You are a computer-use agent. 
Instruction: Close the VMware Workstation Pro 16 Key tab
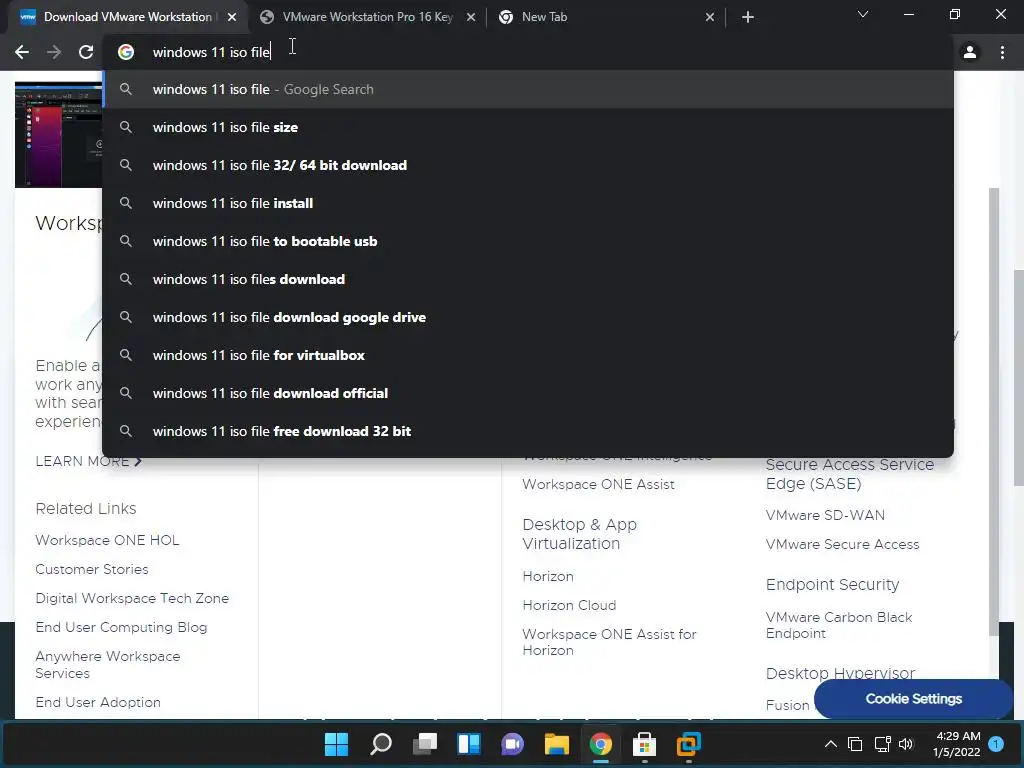click(471, 17)
